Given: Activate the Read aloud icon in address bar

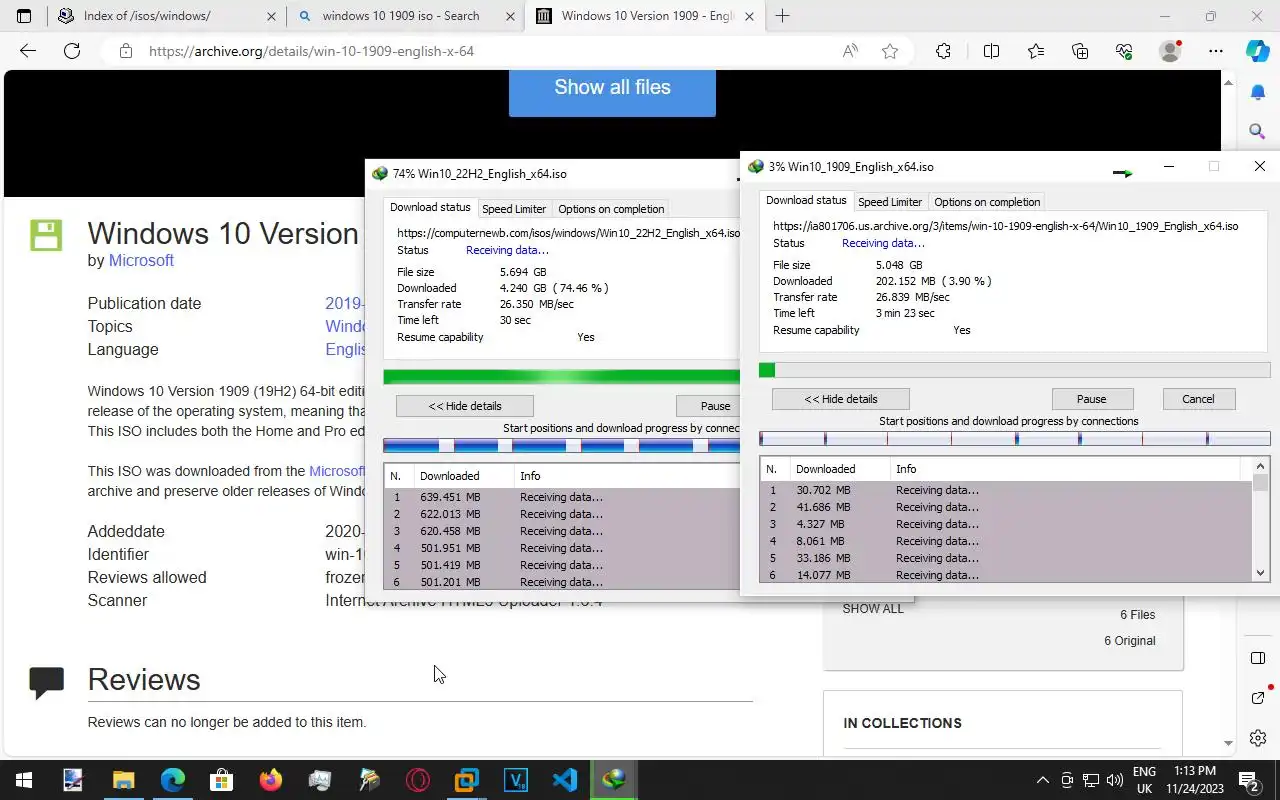Looking at the screenshot, I should tap(850, 51).
